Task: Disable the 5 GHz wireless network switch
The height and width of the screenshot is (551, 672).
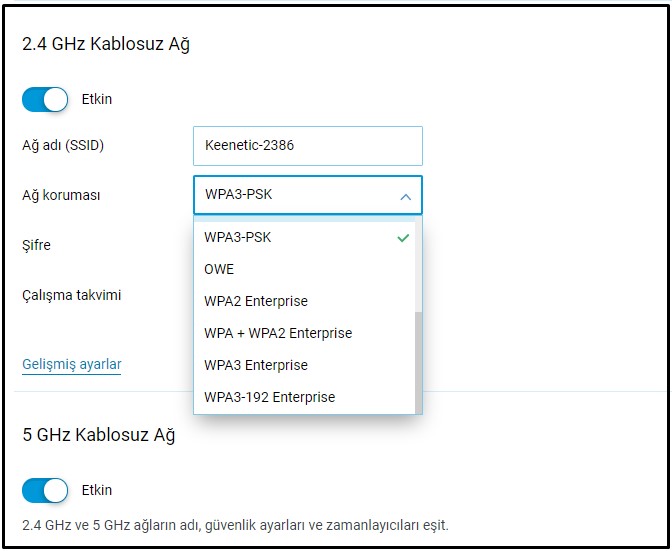Action: tap(45, 491)
